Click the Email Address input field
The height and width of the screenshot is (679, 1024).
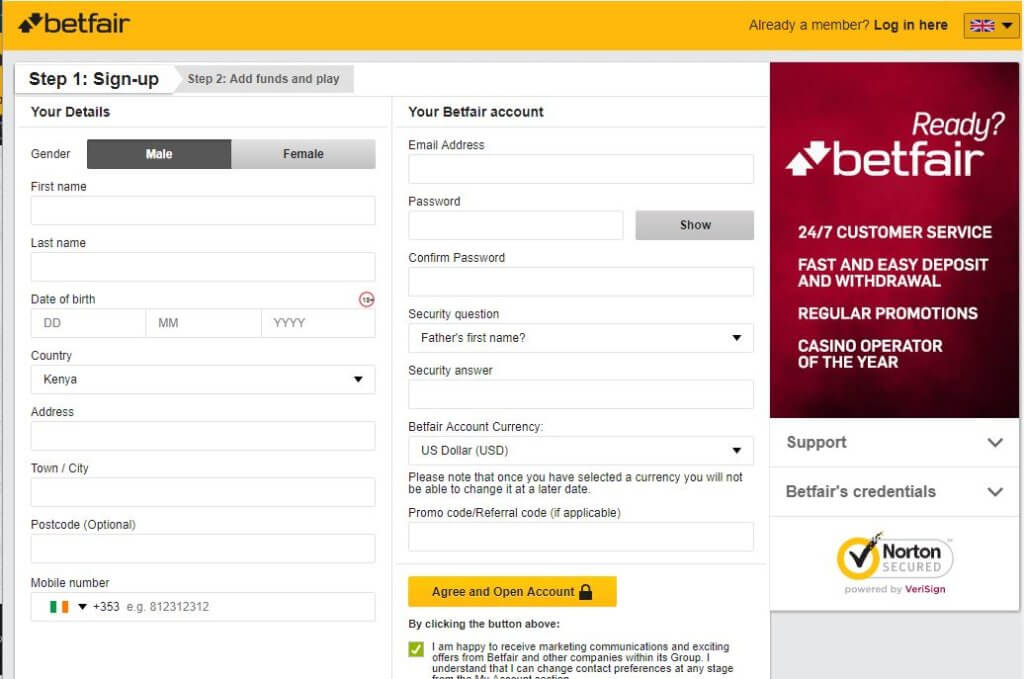[x=581, y=169]
